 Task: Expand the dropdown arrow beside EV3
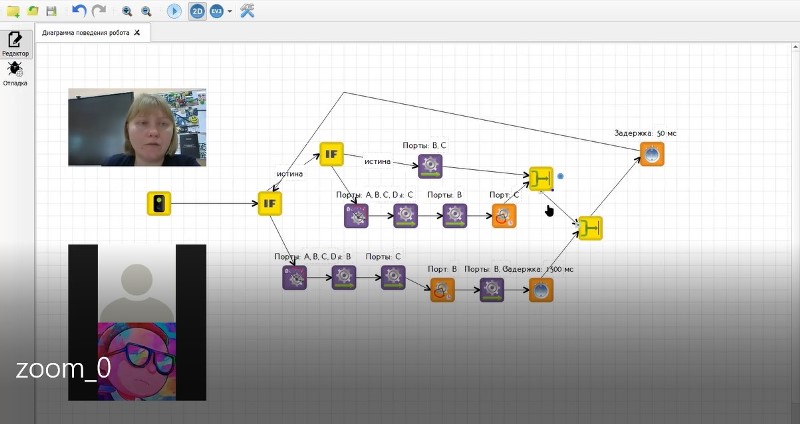pos(230,12)
